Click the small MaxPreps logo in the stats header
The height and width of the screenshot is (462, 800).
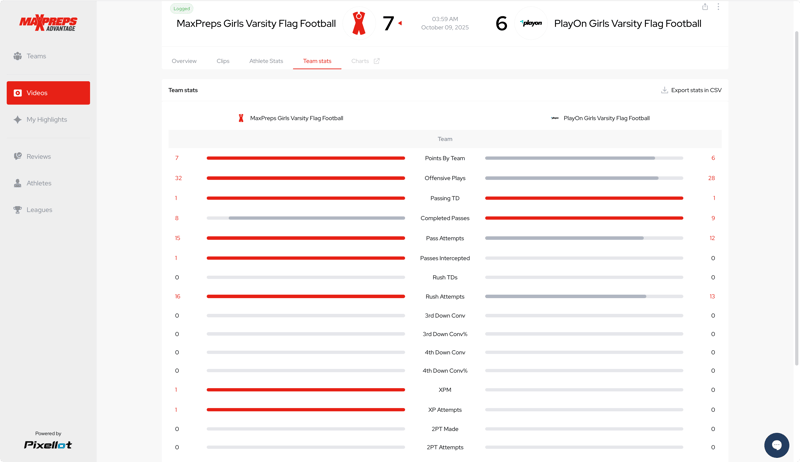(241, 118)
